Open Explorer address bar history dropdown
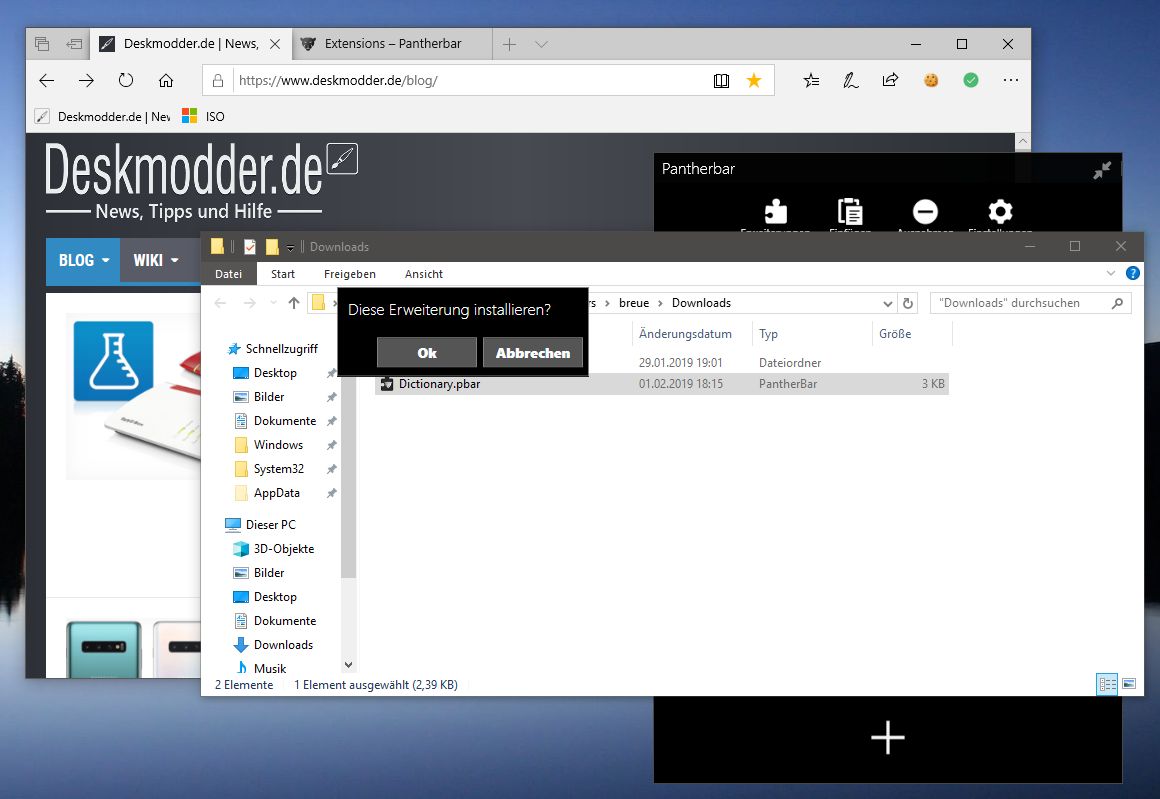Image resolution: width=1160 pixels, height=799 pixels. 888,303
